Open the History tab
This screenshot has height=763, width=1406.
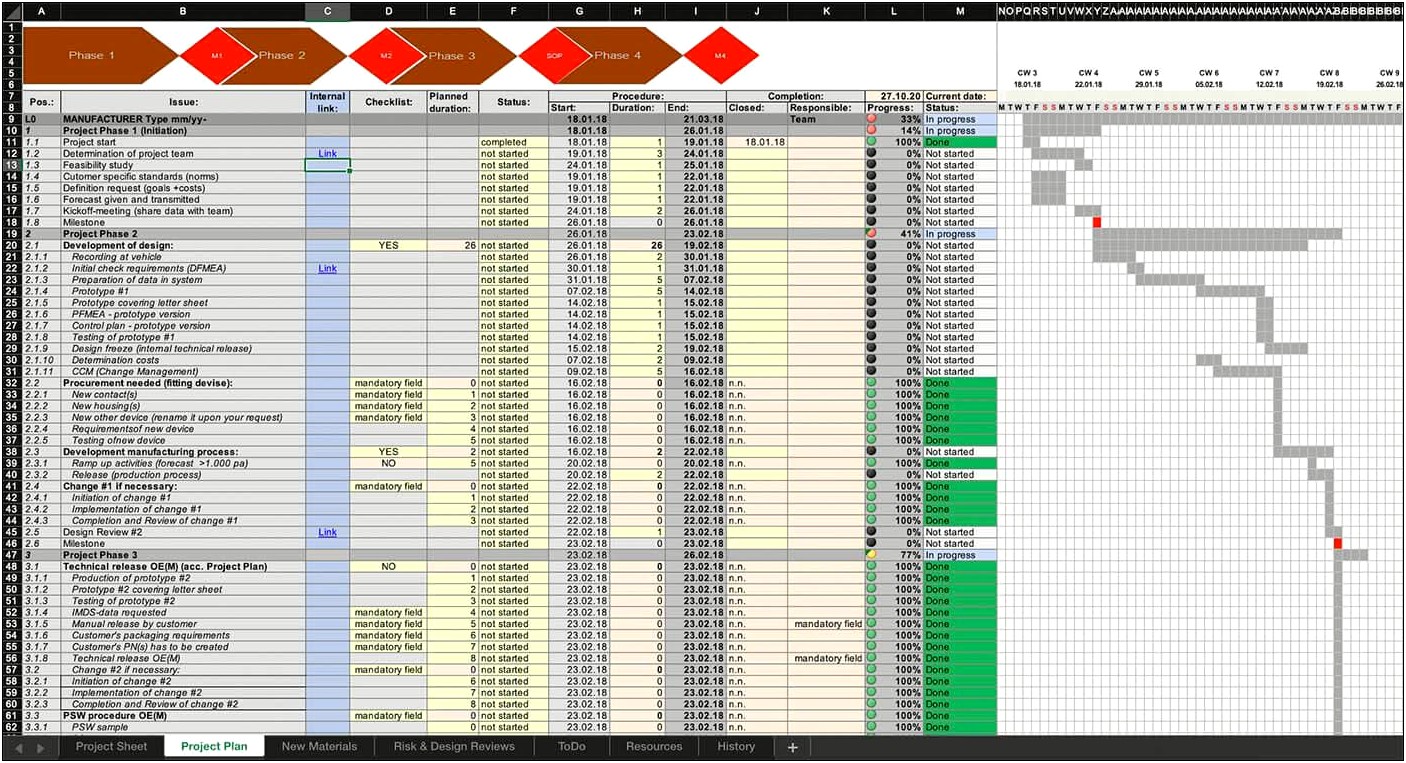(x=736, y=747)
